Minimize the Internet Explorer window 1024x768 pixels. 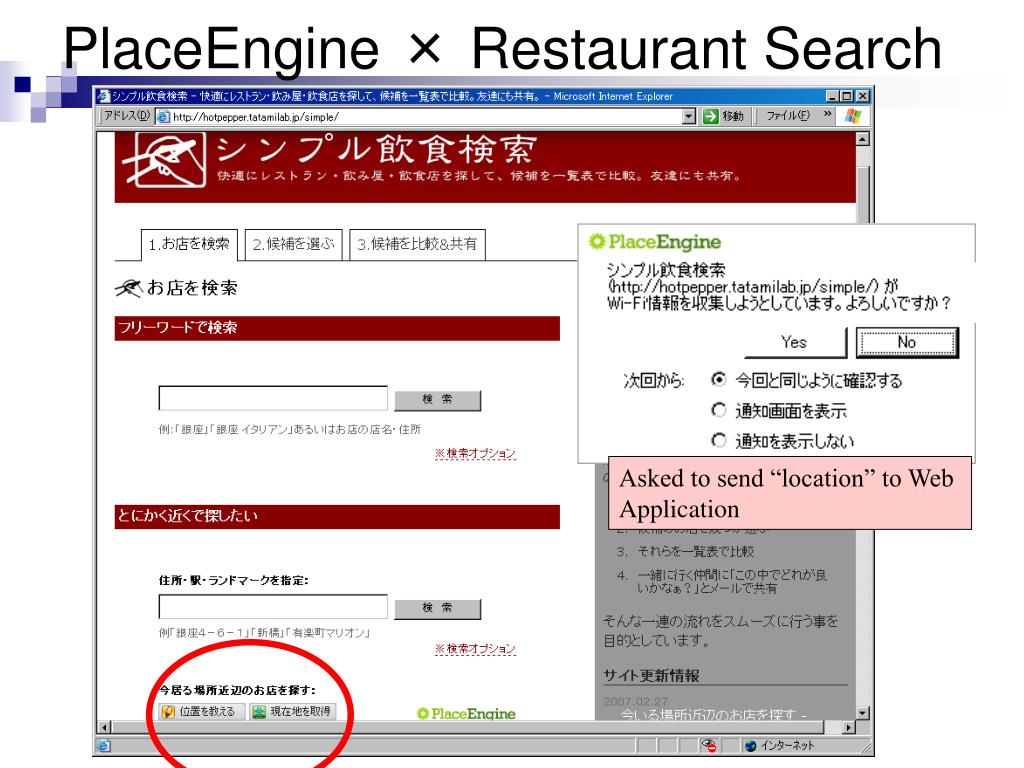[x=832, y=96]
